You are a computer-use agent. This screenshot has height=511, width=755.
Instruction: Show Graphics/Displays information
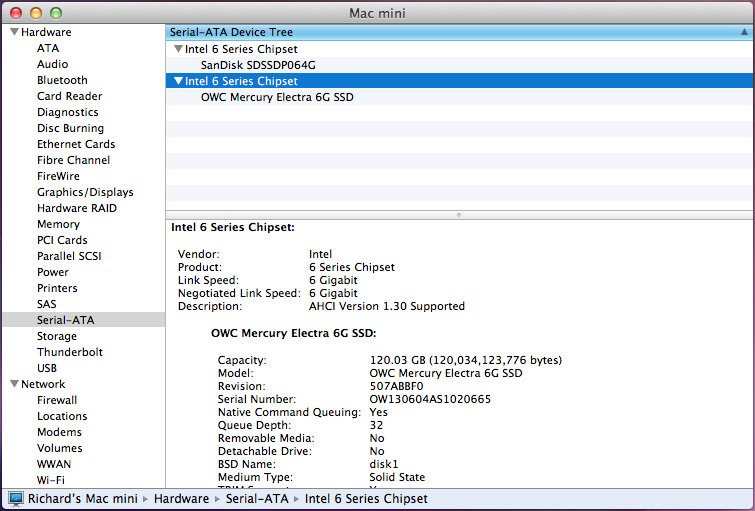tap(85, 192)
